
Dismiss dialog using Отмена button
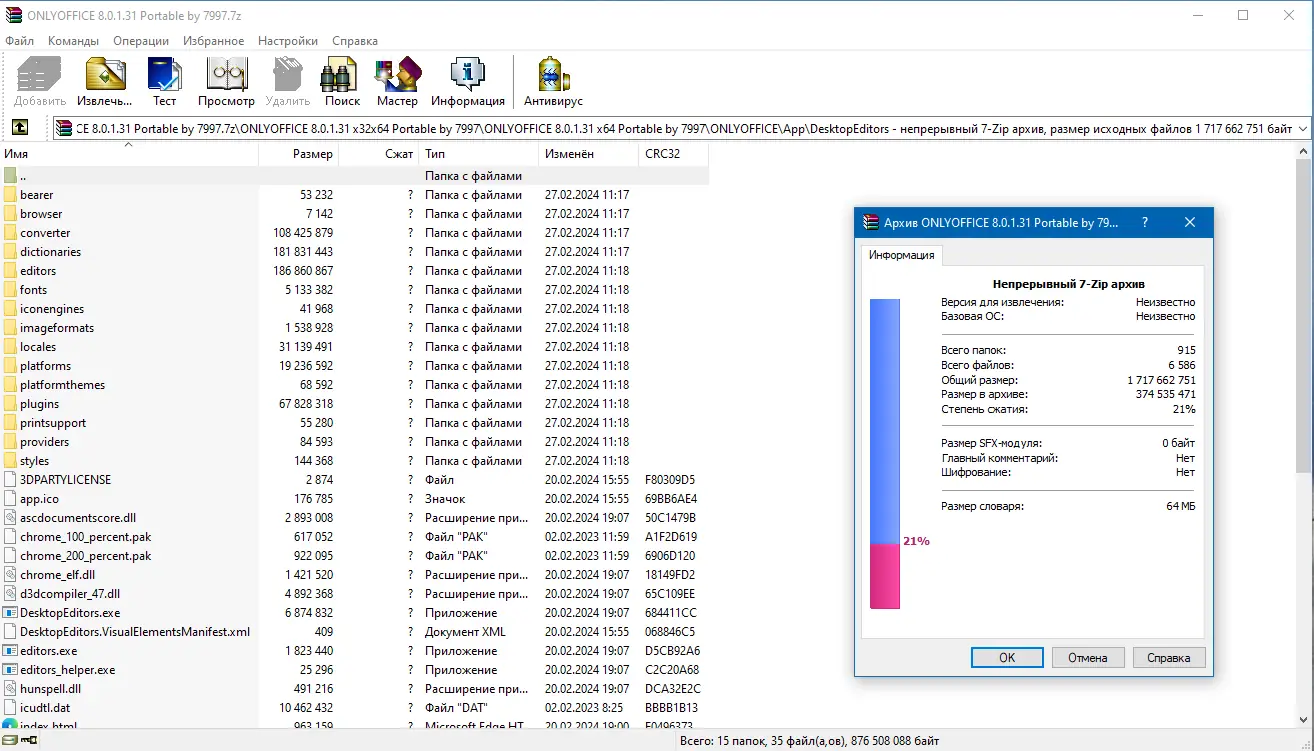[x=1088, y=657]
